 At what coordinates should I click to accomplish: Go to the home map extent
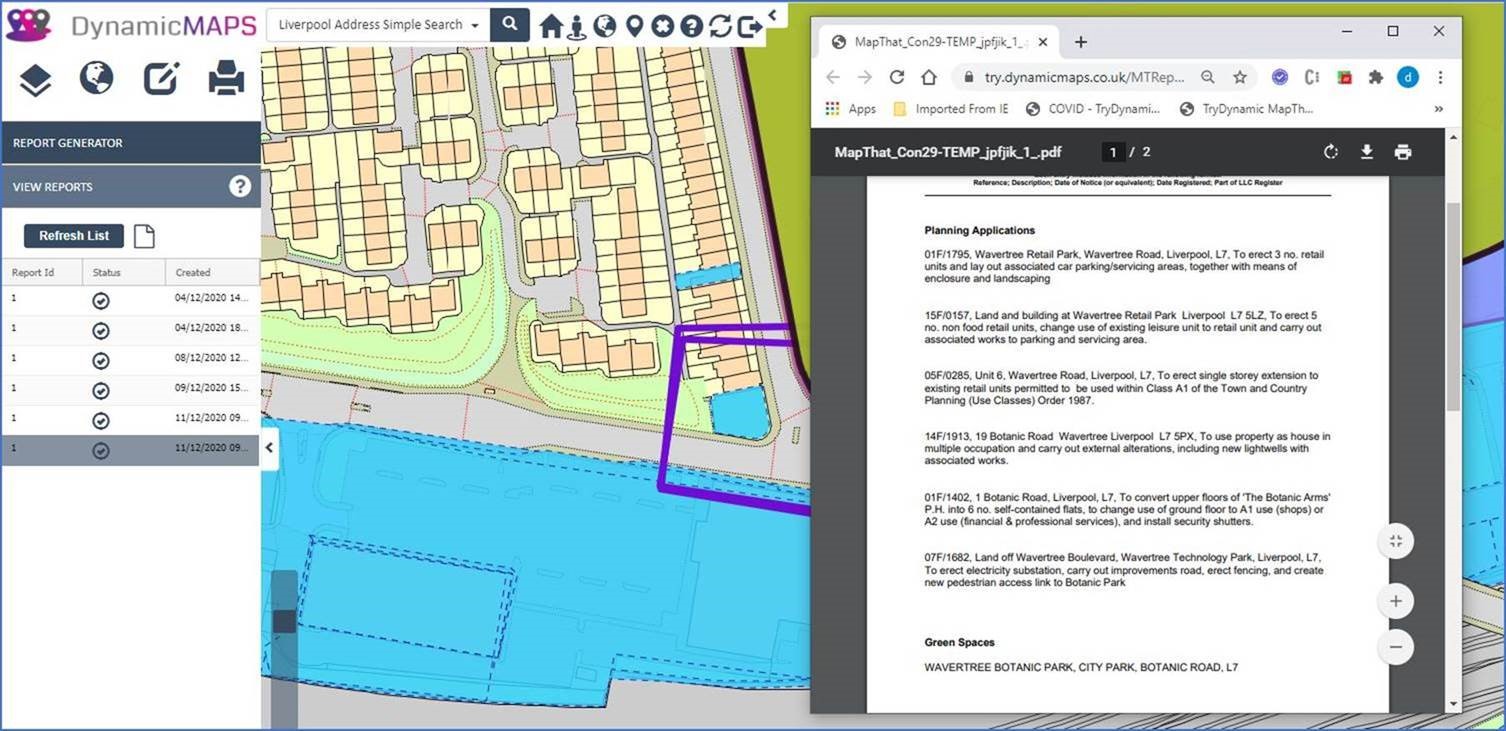point(551,26)
